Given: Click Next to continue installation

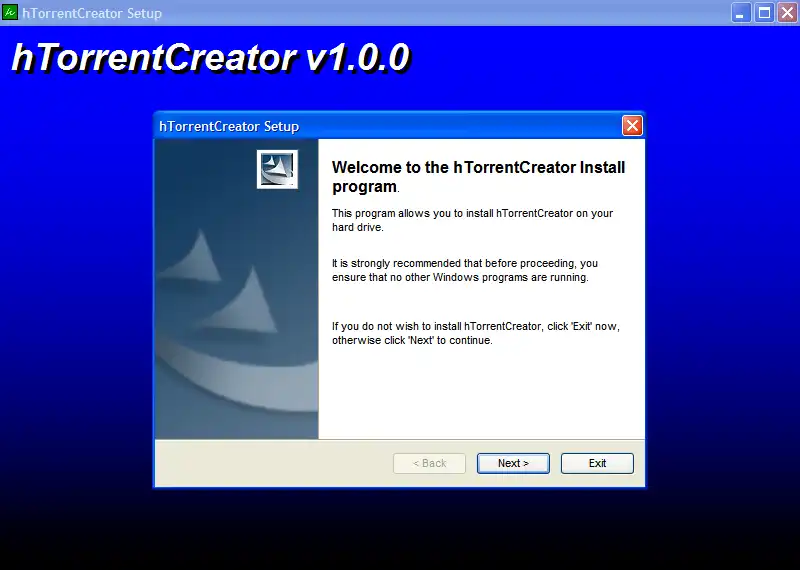Looking at the screenshot, I should 513,463.
